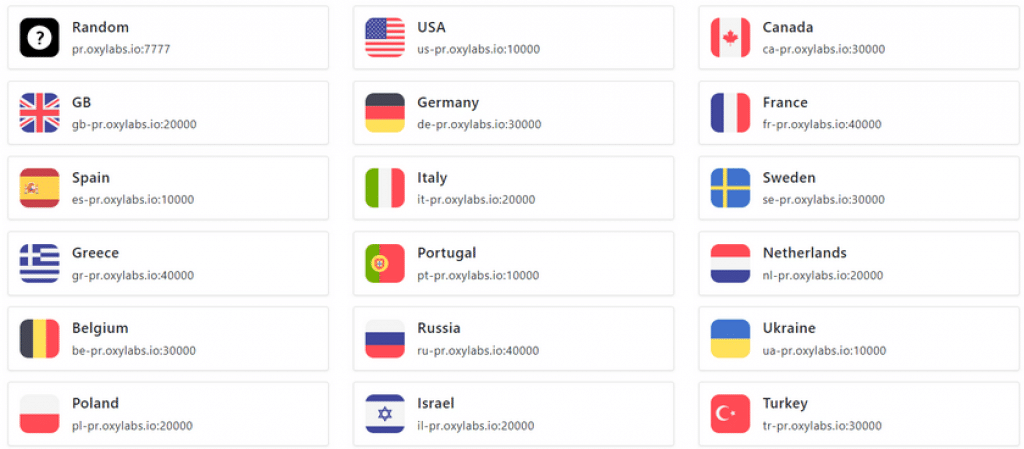Select the es-pr.oxylabs.io:10000 endpoint text

coord(133,200)
